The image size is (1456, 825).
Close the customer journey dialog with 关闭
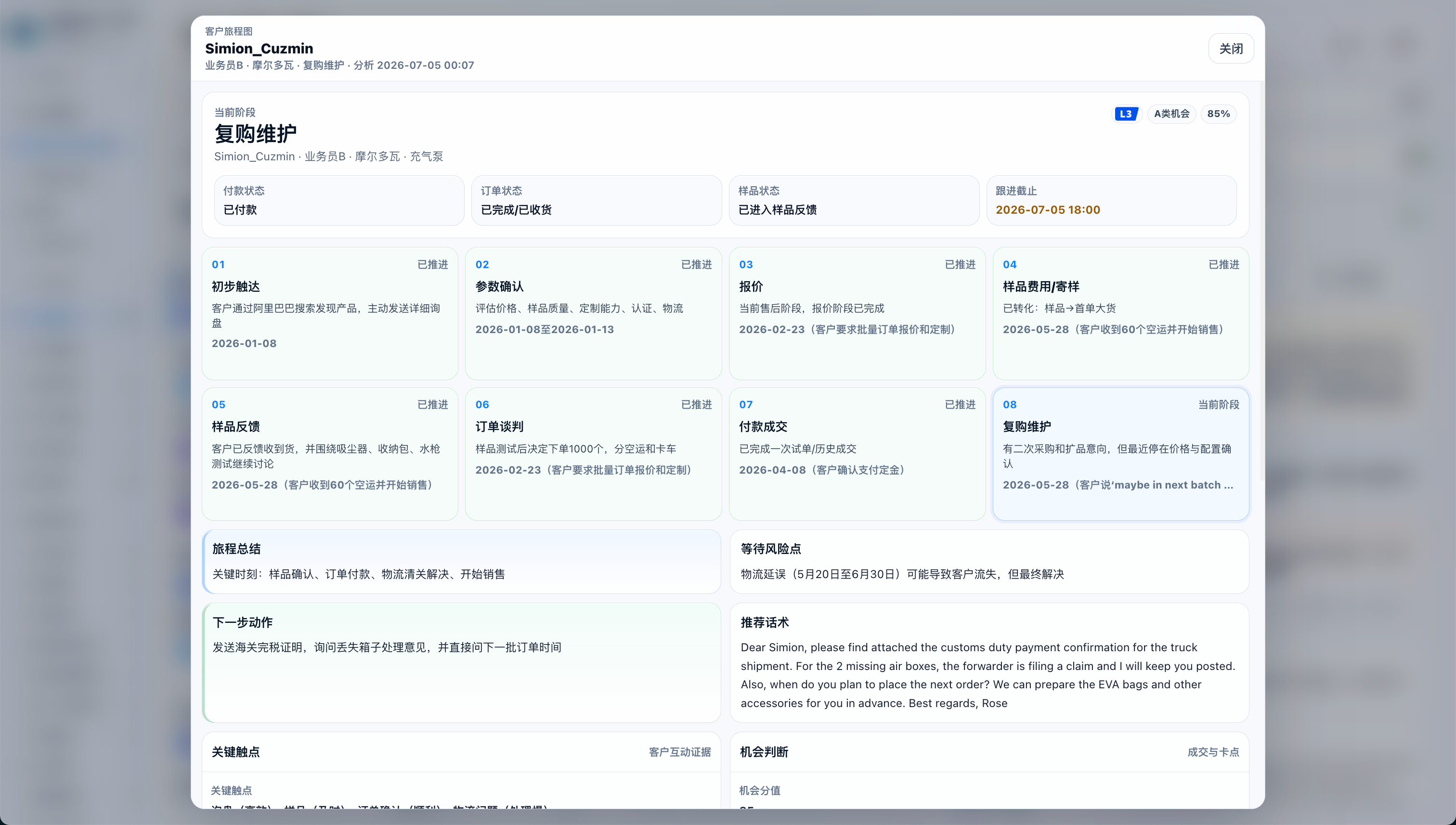pyautogui.click(x=1231, y=49)
